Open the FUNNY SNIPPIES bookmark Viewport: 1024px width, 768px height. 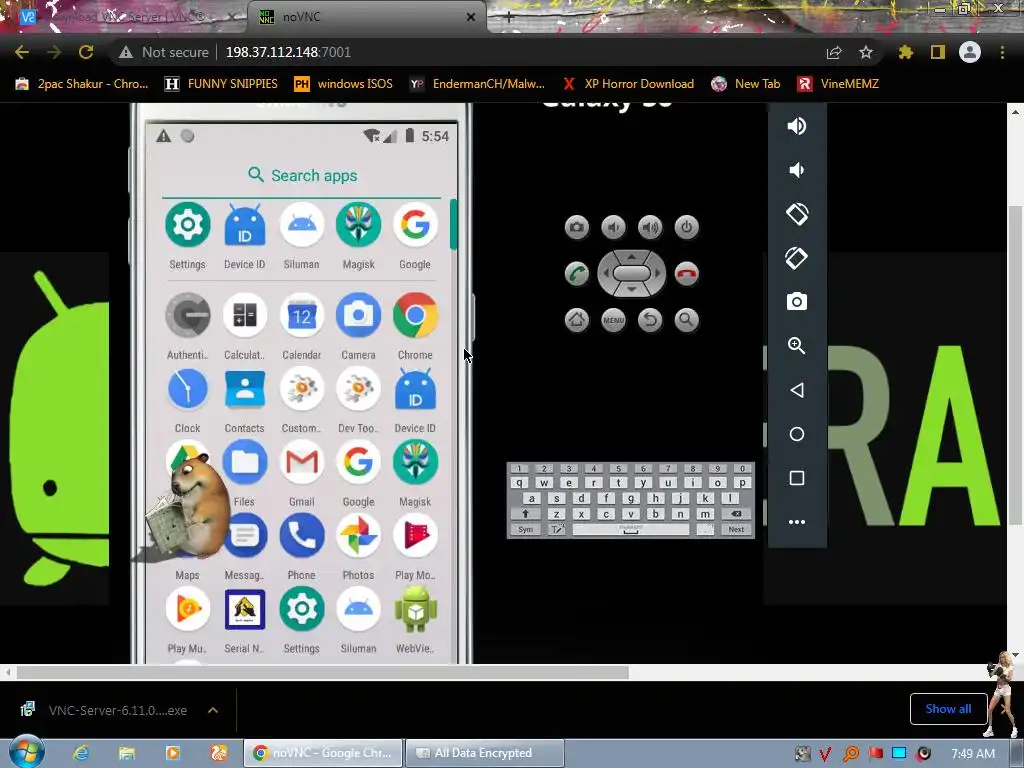(221, 84)
